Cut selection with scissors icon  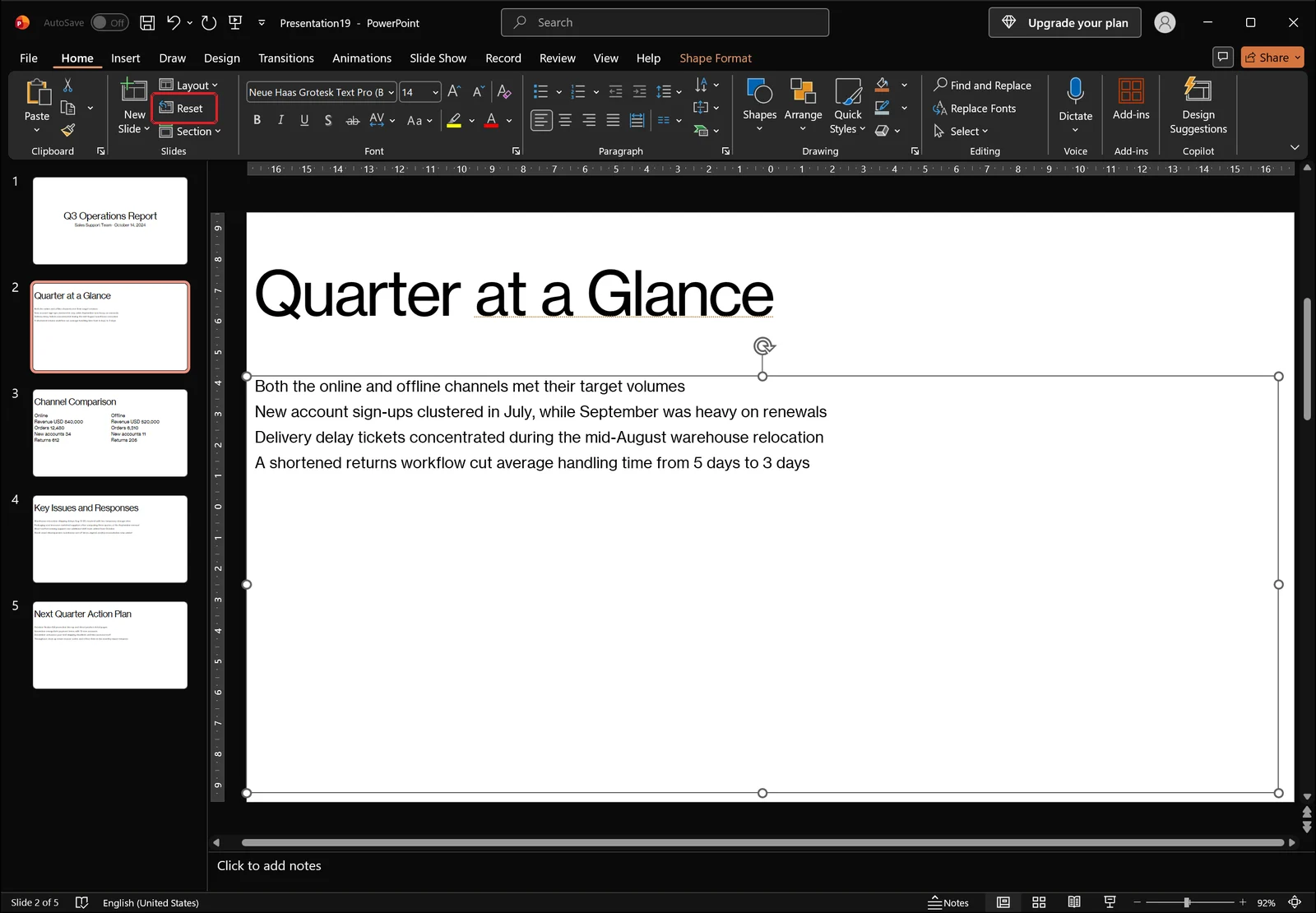(x=67, y=85)
